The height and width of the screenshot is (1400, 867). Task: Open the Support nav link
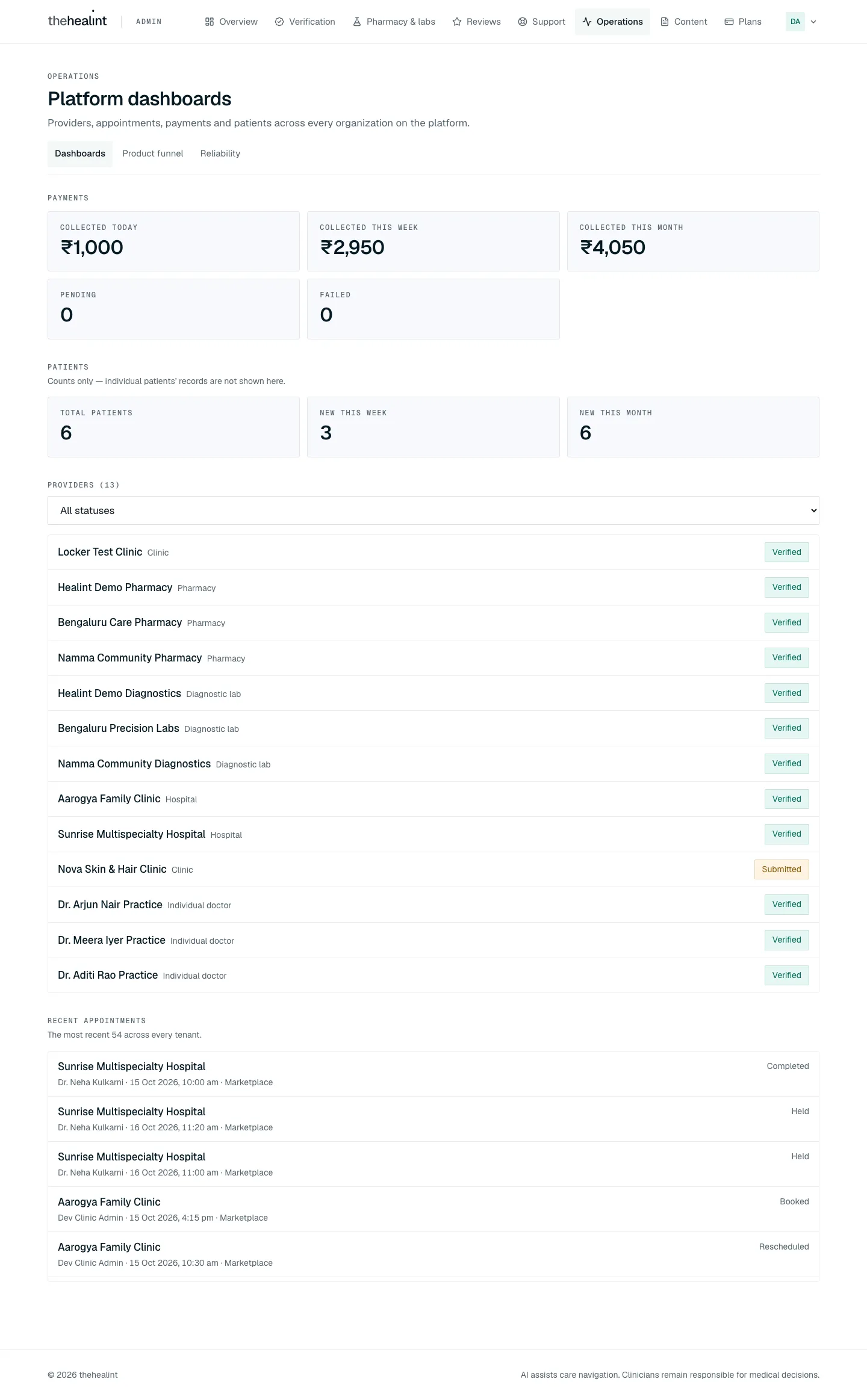(x=541, y=22)
